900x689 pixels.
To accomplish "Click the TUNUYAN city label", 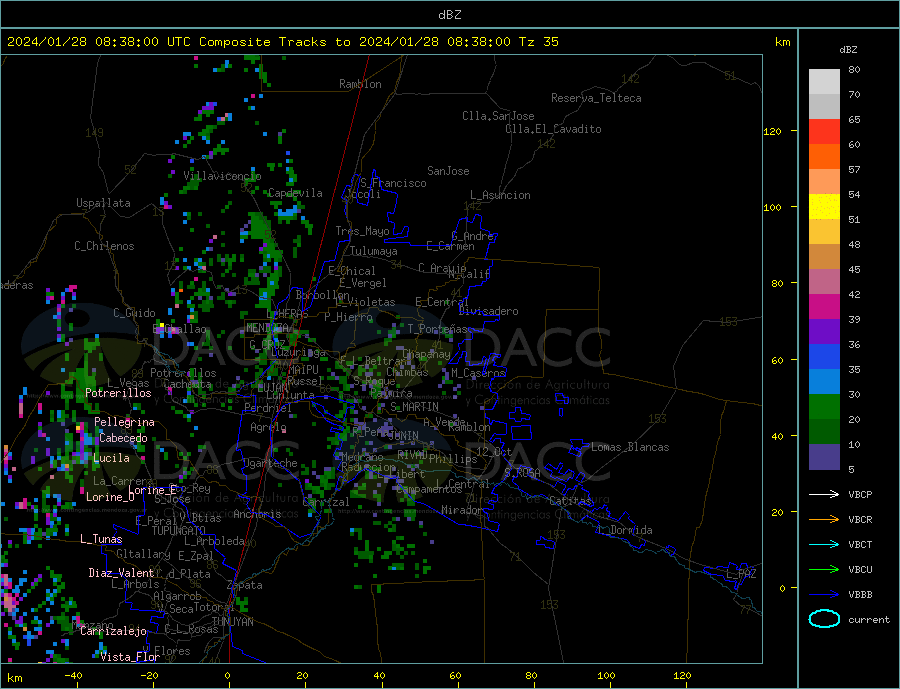I will pos(232,622).
